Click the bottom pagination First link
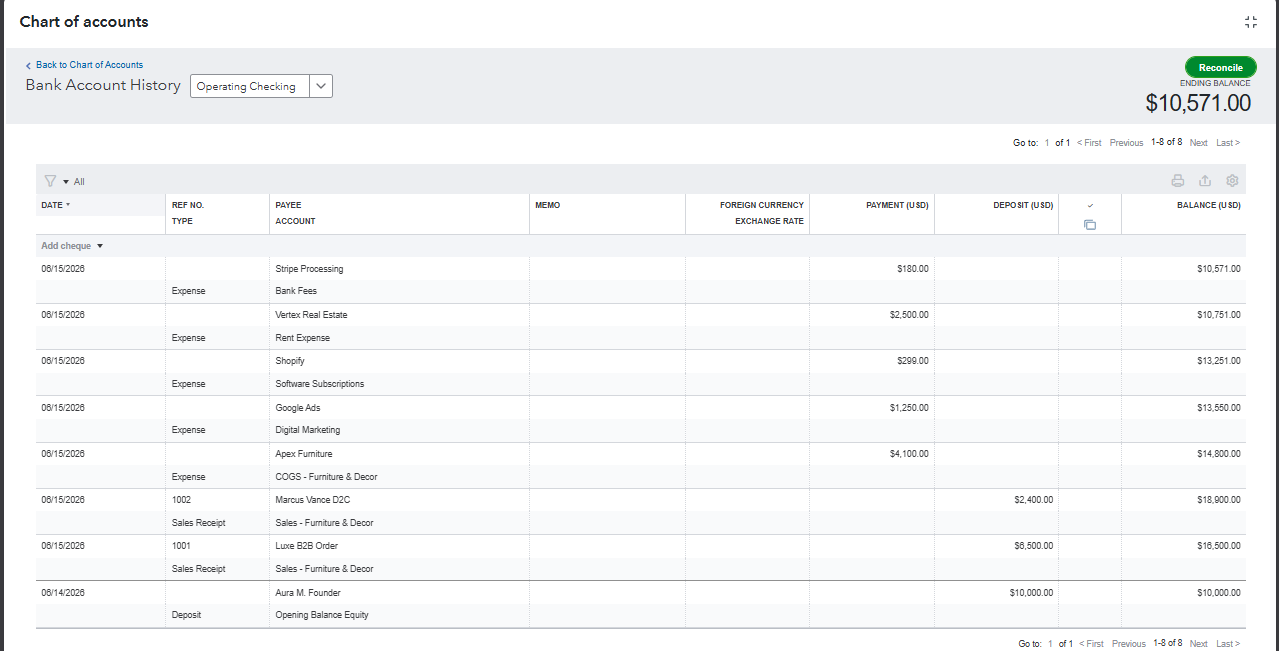 [x=1091, y=644]
